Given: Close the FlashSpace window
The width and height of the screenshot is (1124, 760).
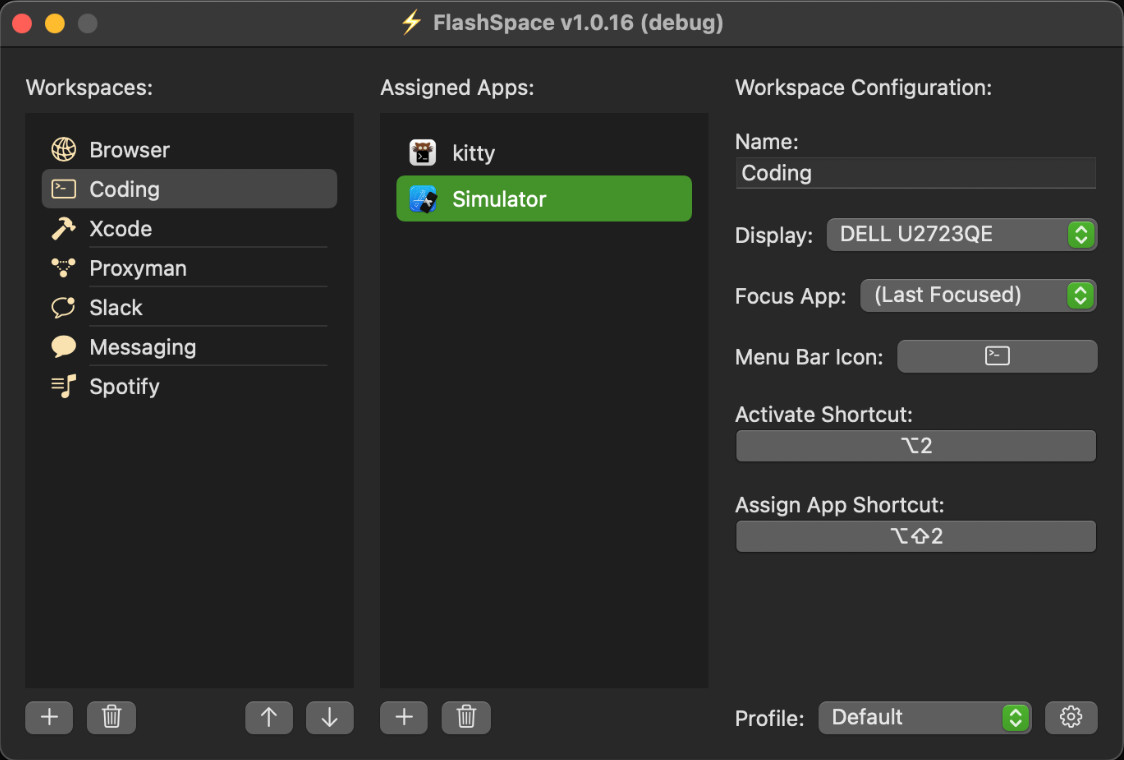Looking at the screenshot, I should [22, 24].
